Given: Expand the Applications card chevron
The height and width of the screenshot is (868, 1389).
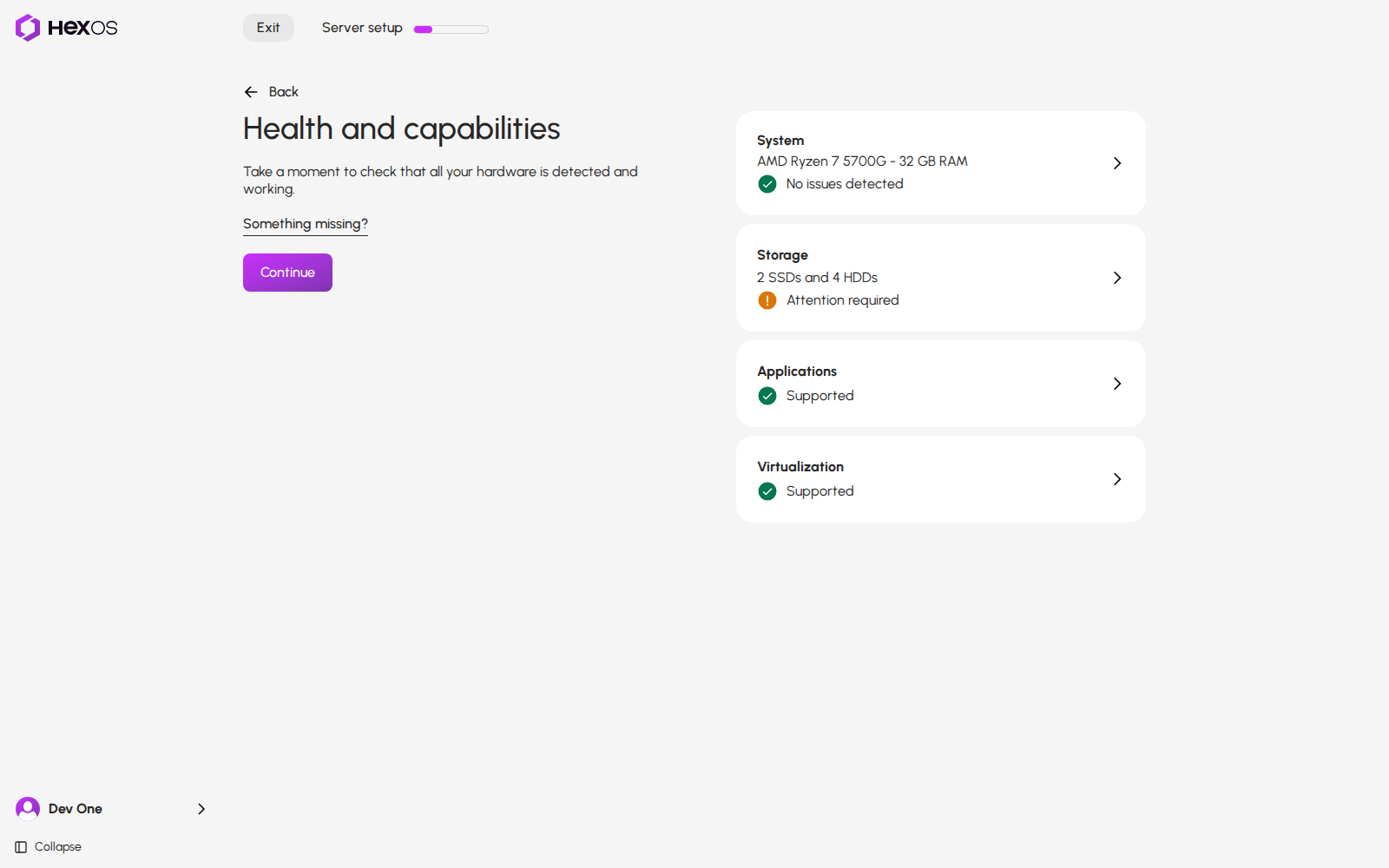Looking at the screenshot, I should [1117, 384].
